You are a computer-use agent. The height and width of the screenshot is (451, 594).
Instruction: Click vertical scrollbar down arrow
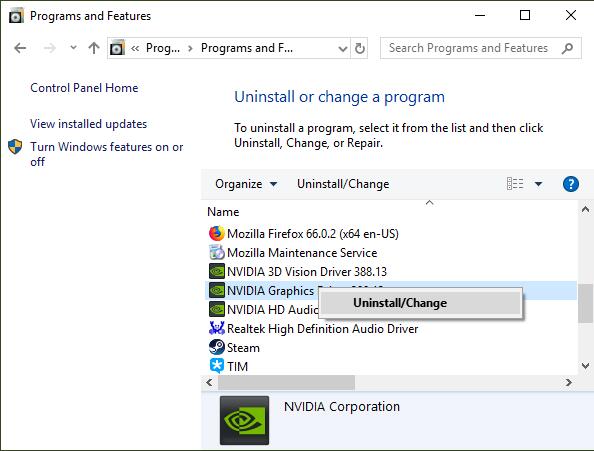click(585, 366)
